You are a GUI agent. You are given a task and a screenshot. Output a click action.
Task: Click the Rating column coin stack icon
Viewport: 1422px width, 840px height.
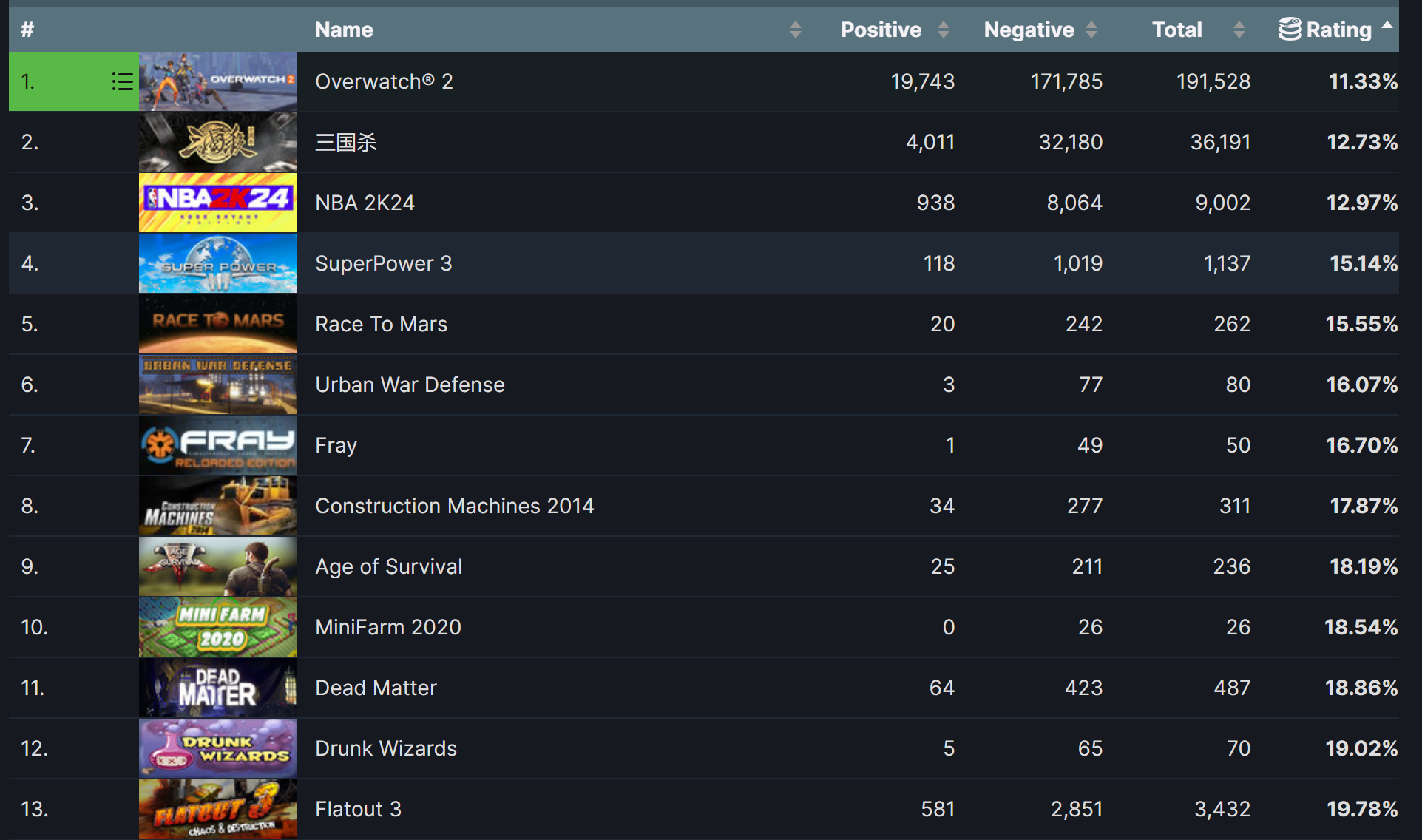(x=1290, y=30)
